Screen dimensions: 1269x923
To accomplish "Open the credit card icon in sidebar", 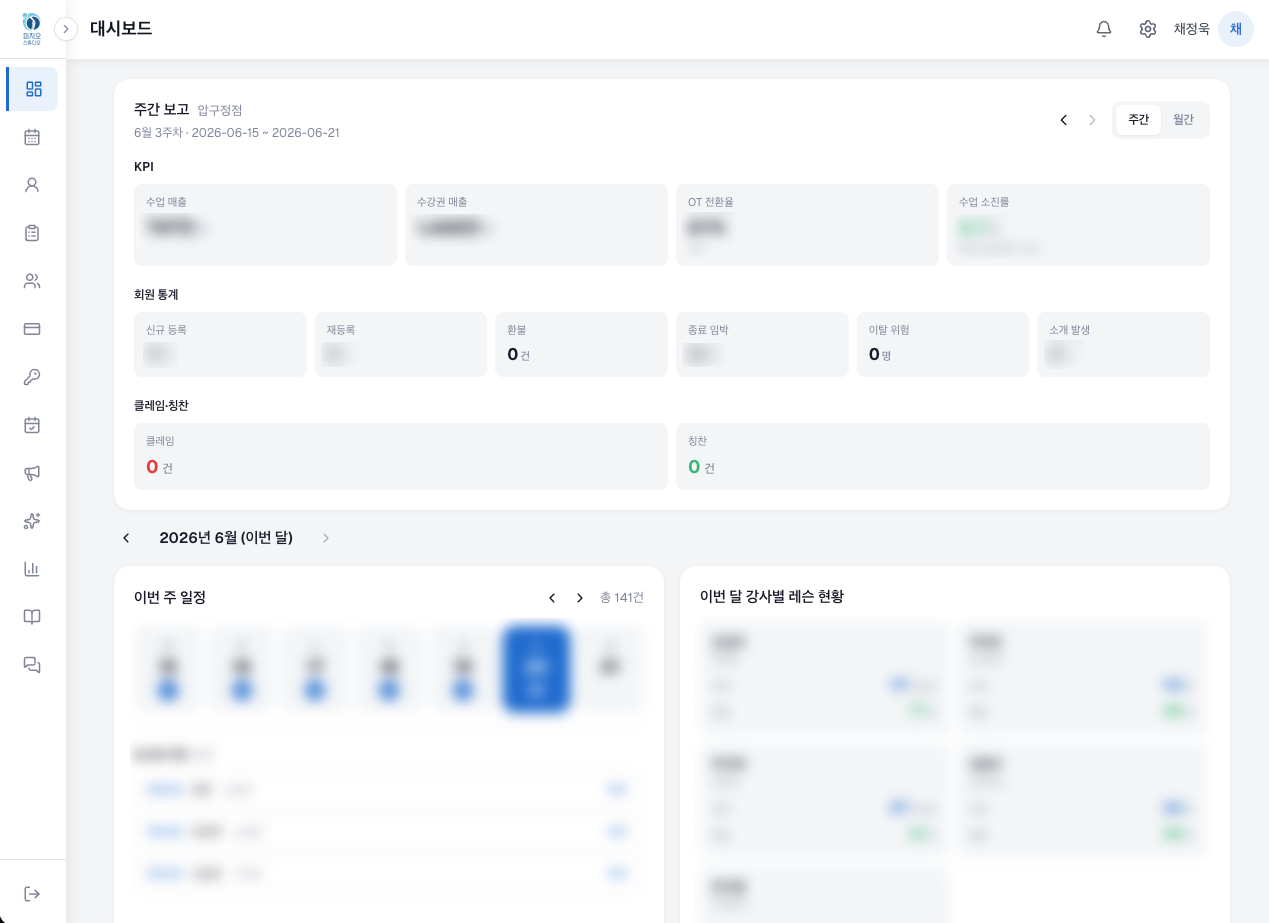I will (32, 329).
